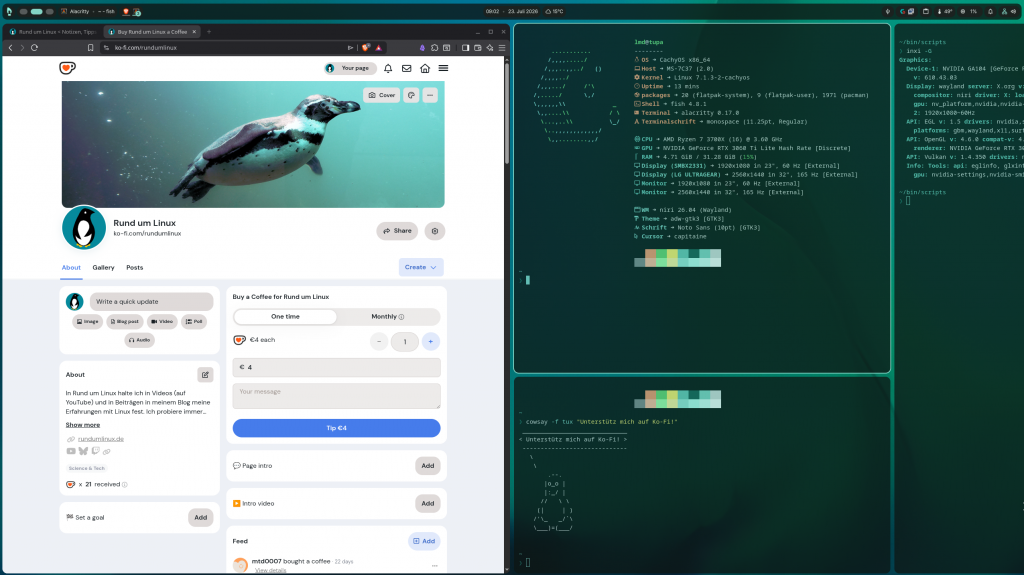Open browser main menu icon
This screenshot has height=575, width=1024.
(x=502, y=48)
